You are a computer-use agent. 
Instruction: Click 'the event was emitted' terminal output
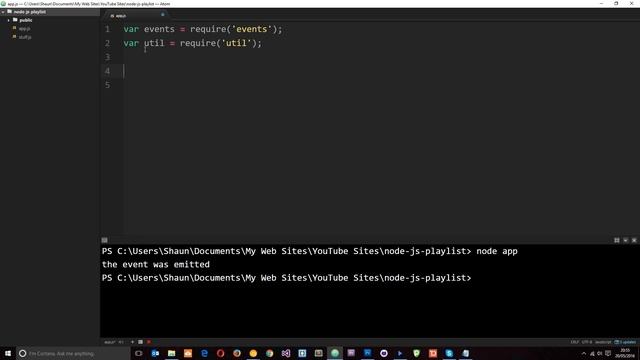pyautogui.click(x=156, y=264)
